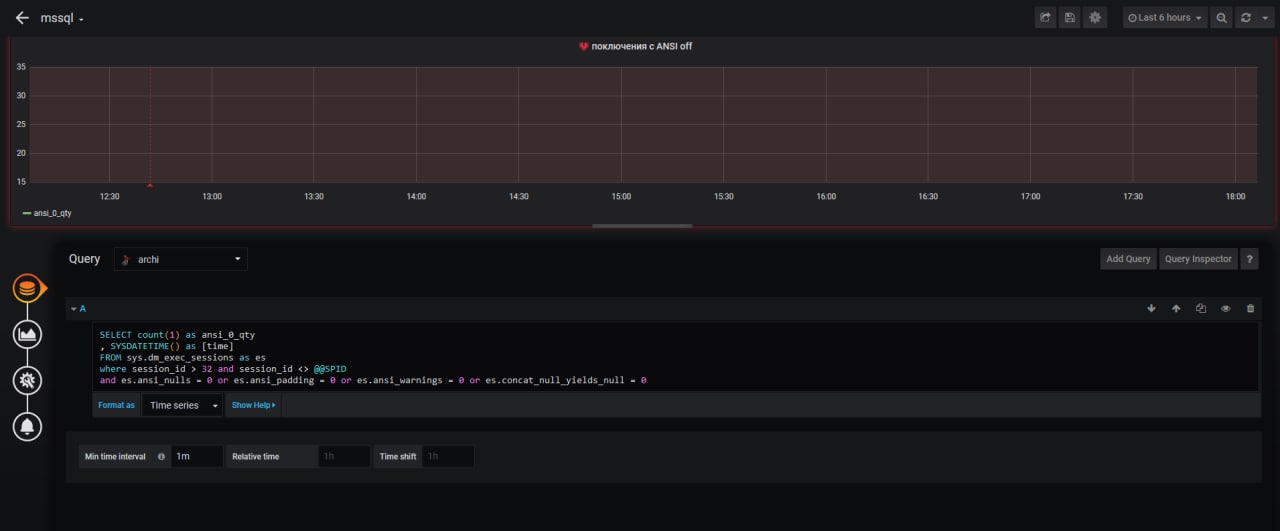
Task: Click the Time shift input field
Action: [x=448, y=456]
